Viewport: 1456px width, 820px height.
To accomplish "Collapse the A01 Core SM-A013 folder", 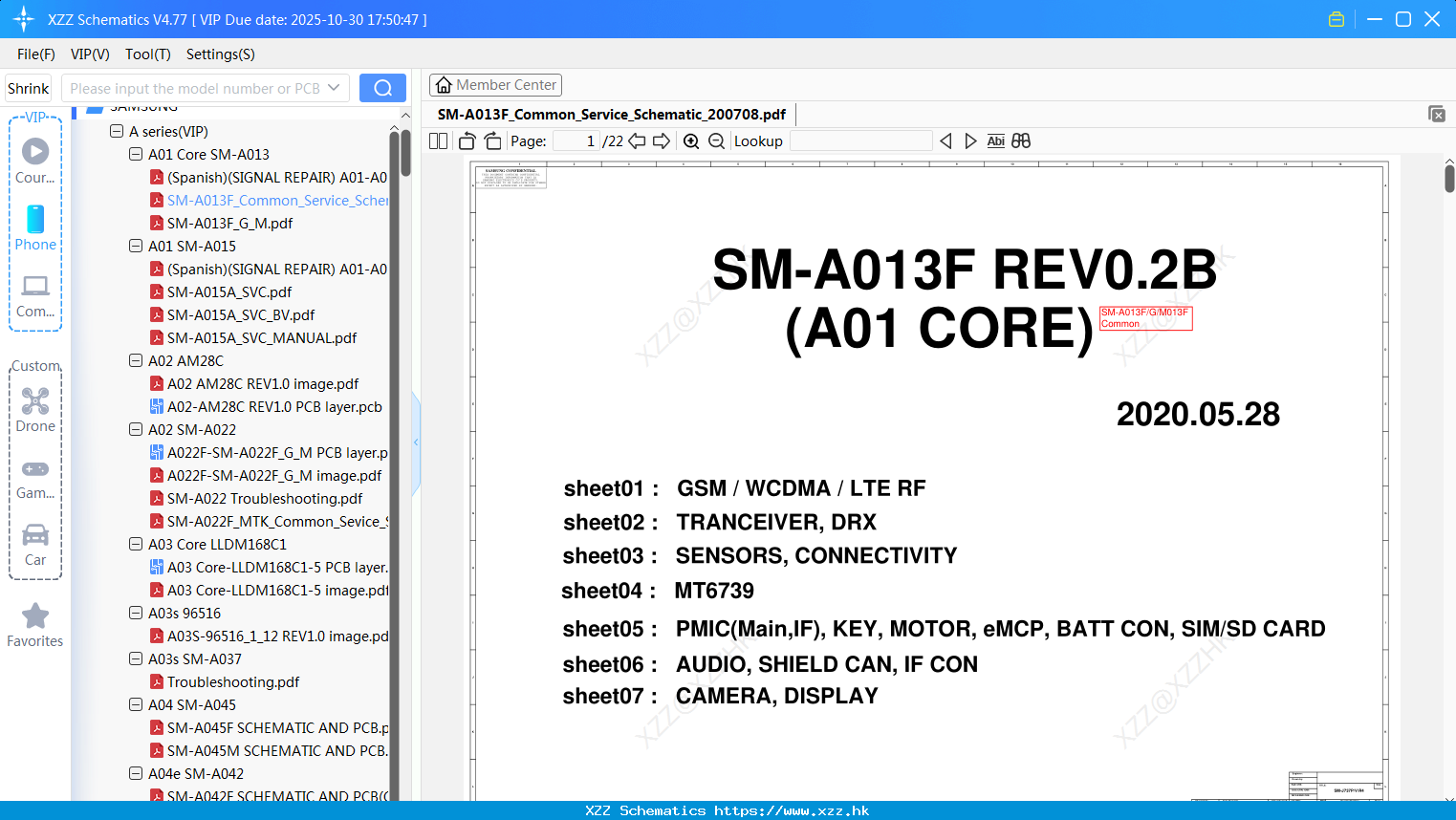I will pos(136,154).
